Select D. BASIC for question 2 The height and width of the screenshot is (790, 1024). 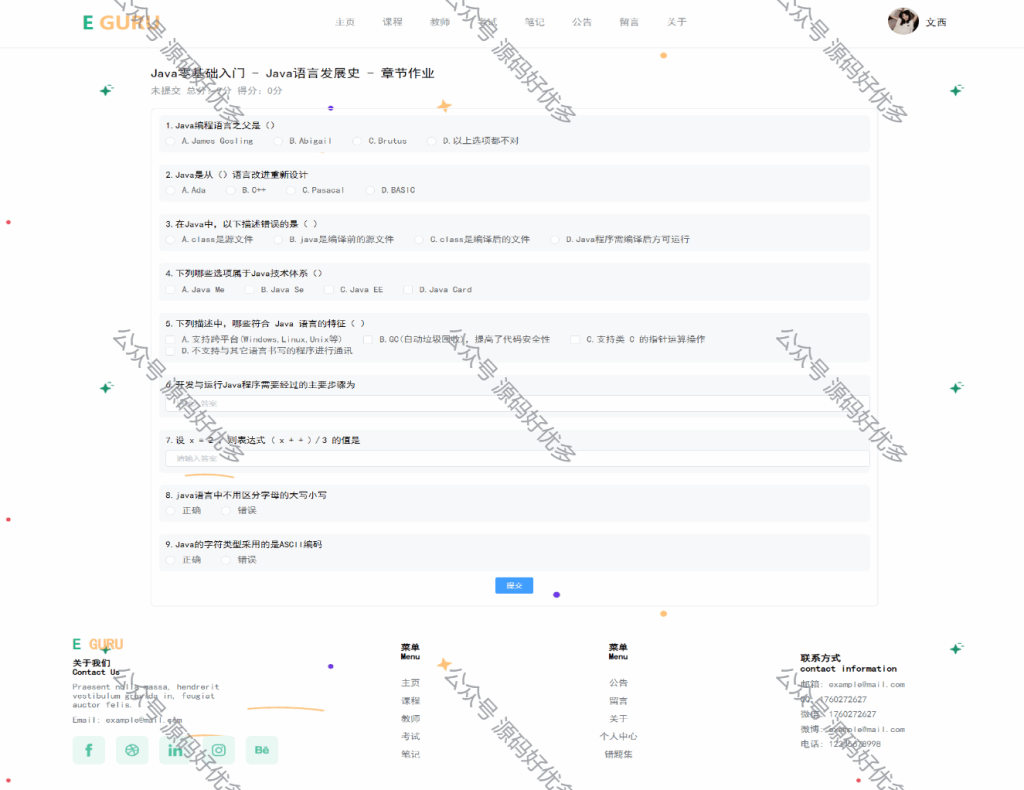pyautogui.click(x=370, y=191)
